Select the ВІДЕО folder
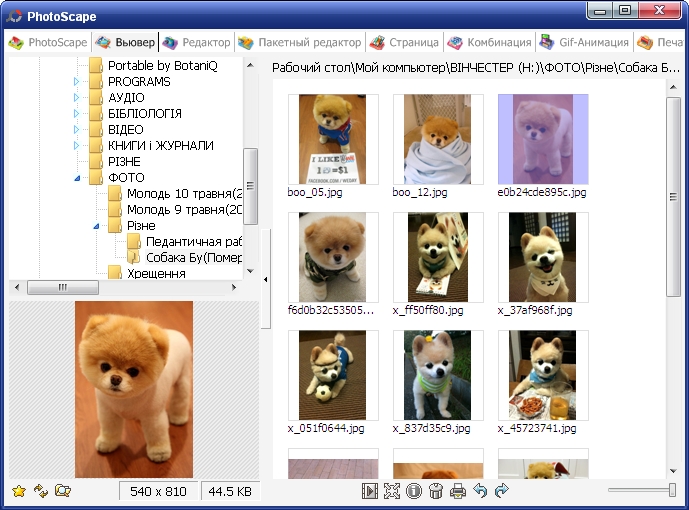This screenshot has height=510, width=689. (x=125, y=130)
